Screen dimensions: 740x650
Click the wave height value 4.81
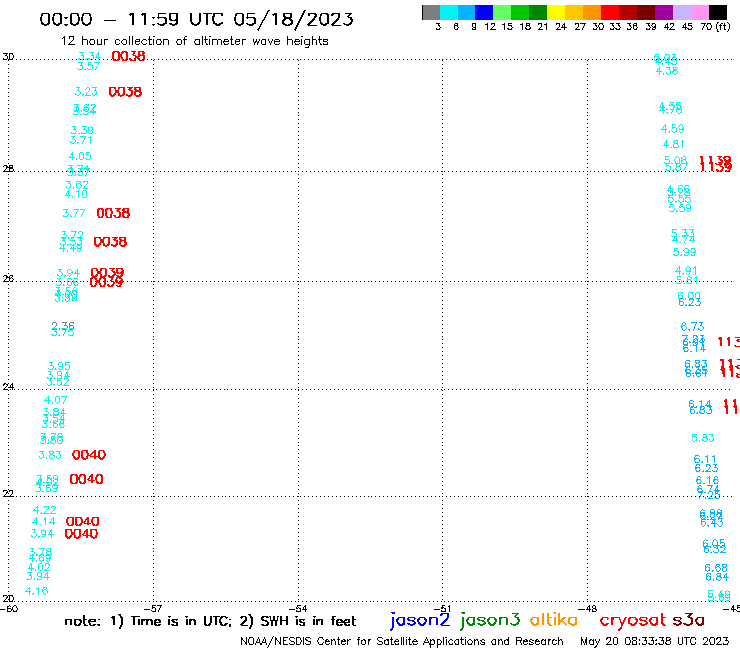click(x=673, y=144)
